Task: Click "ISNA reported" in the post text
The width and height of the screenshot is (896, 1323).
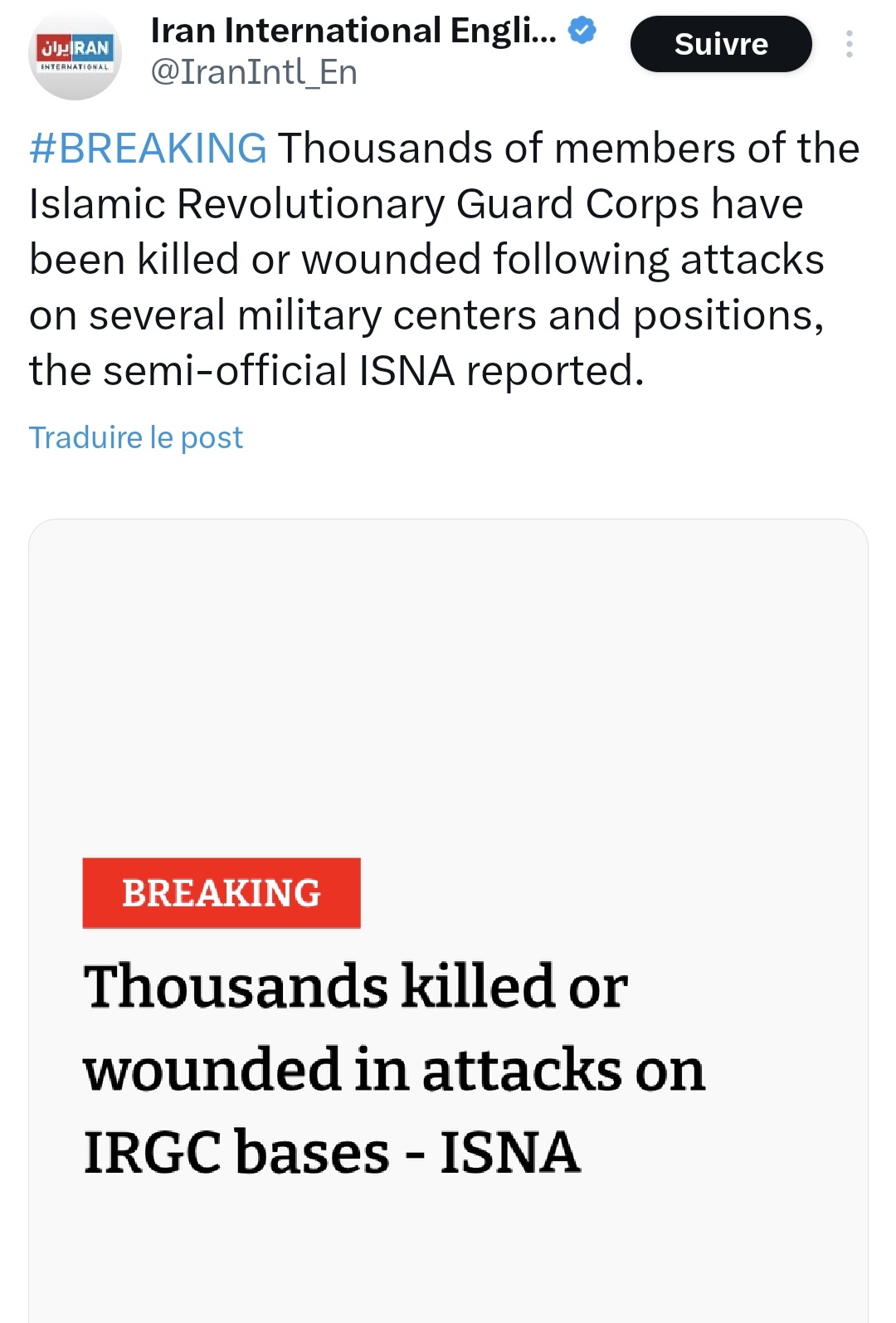Action: click(x=500, y=370)
